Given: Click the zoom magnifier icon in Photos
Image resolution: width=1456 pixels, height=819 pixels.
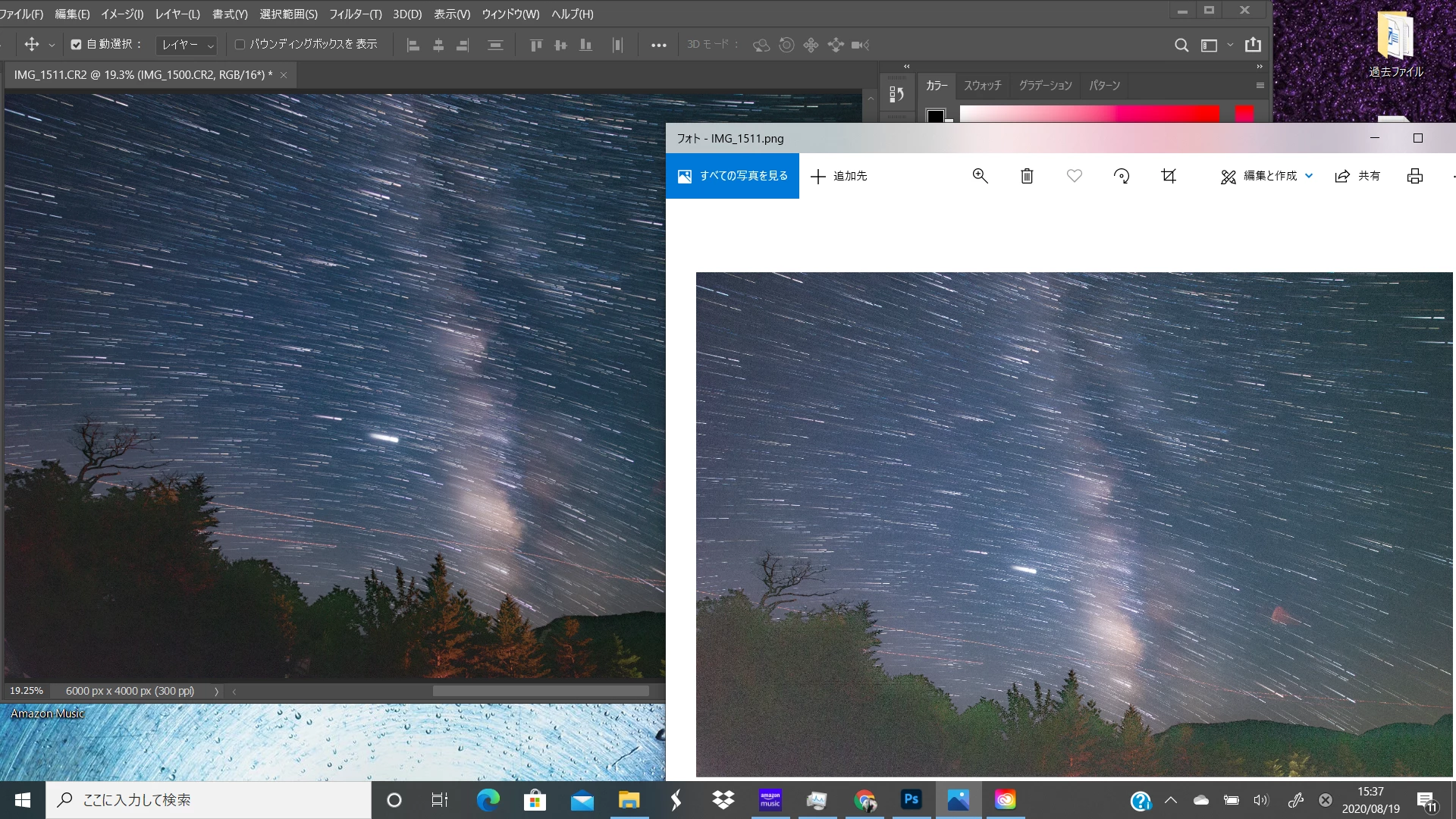Looking at the screenshot, I should 980,176.
